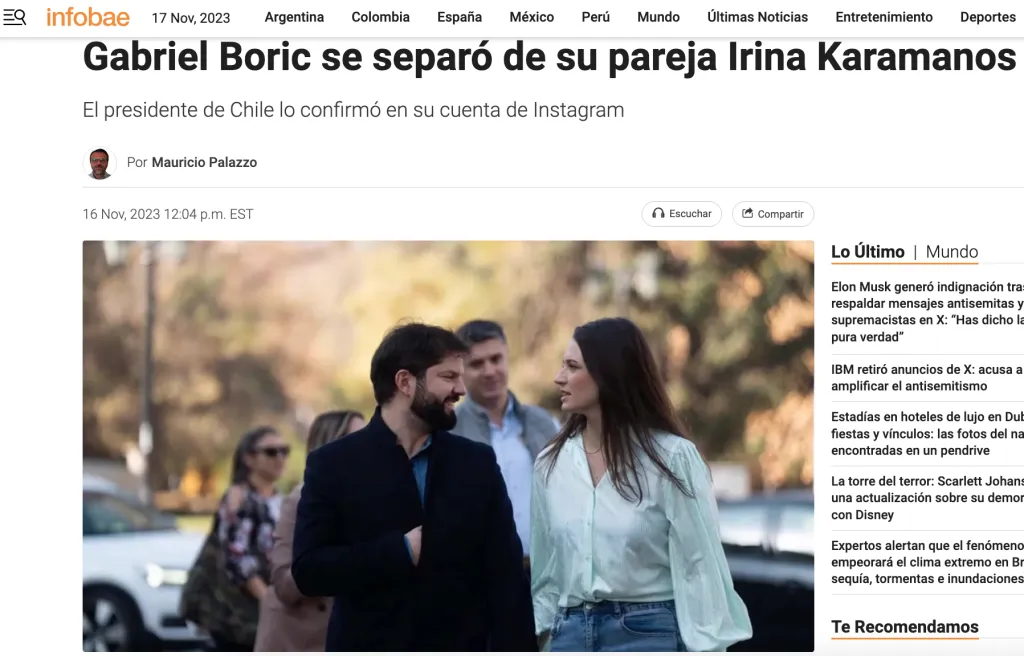The height and width of the screenshot is (656, 1024).
Task: Select the Lo Último tab
Action: coord(867,252)
